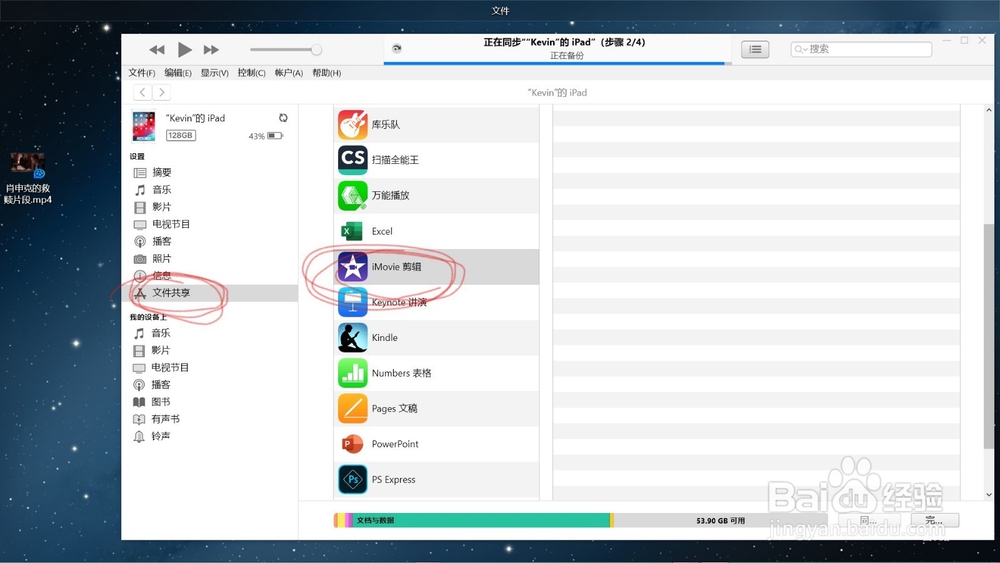Select the Keynote 讲演 app icon
This screenshot has width=1000, height=563.
click(352, 302)
